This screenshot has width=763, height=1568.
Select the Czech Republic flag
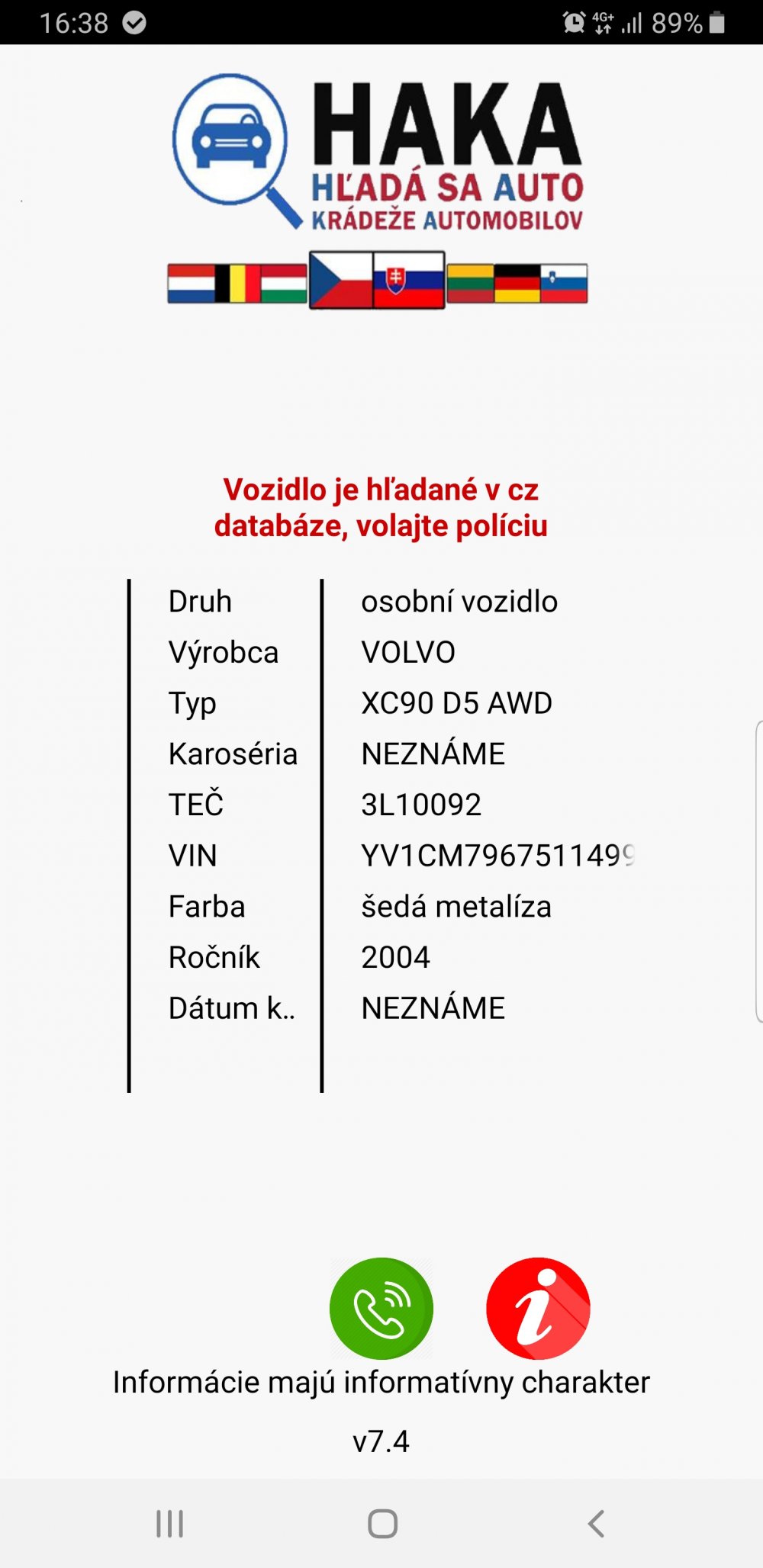click(341, 280)
